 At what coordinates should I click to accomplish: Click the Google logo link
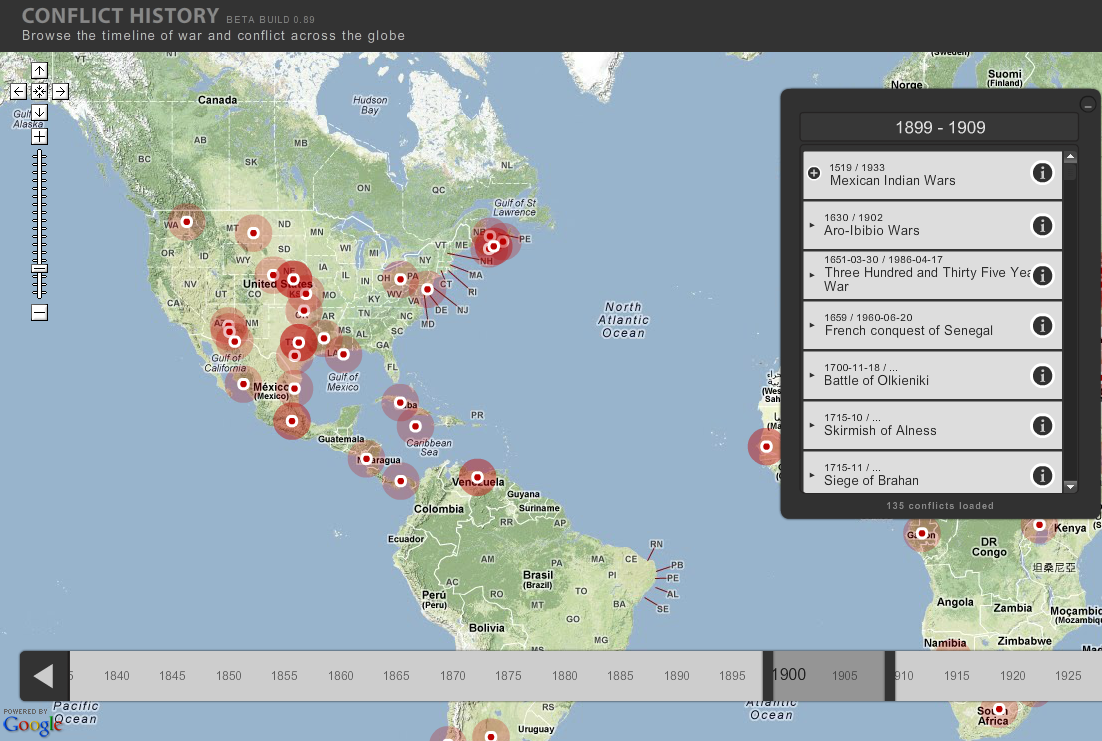32,723
